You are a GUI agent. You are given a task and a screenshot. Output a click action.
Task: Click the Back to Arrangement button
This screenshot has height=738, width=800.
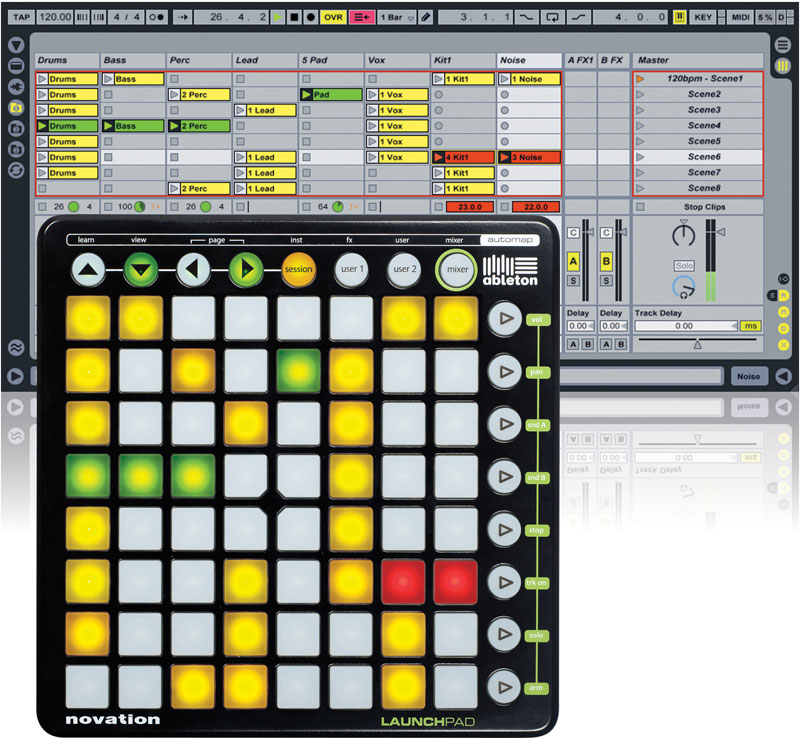click(x=360, y=17)
